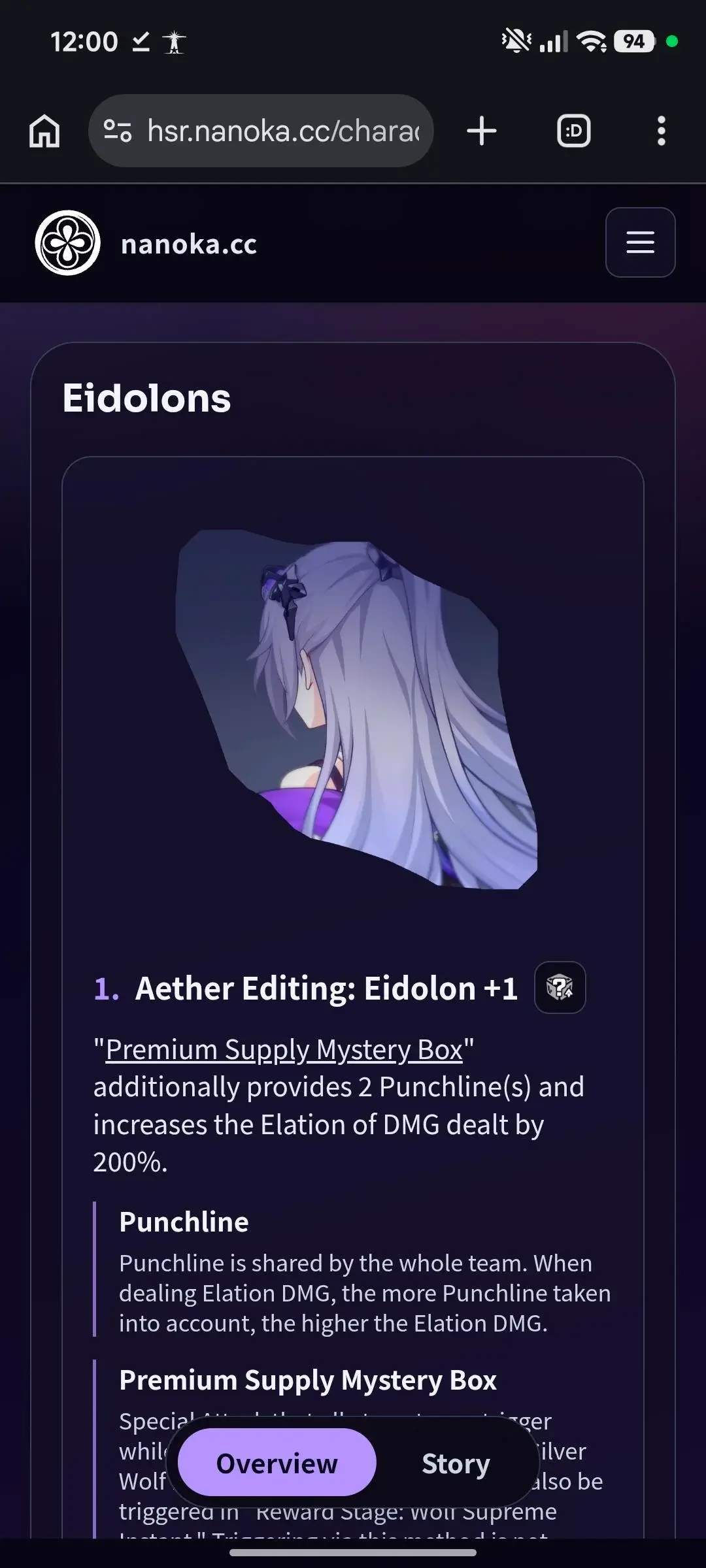The width and height of the screenshot is (706, 1568).
Task: Tap the battery indicator in status bar
Action: [634, 42]
